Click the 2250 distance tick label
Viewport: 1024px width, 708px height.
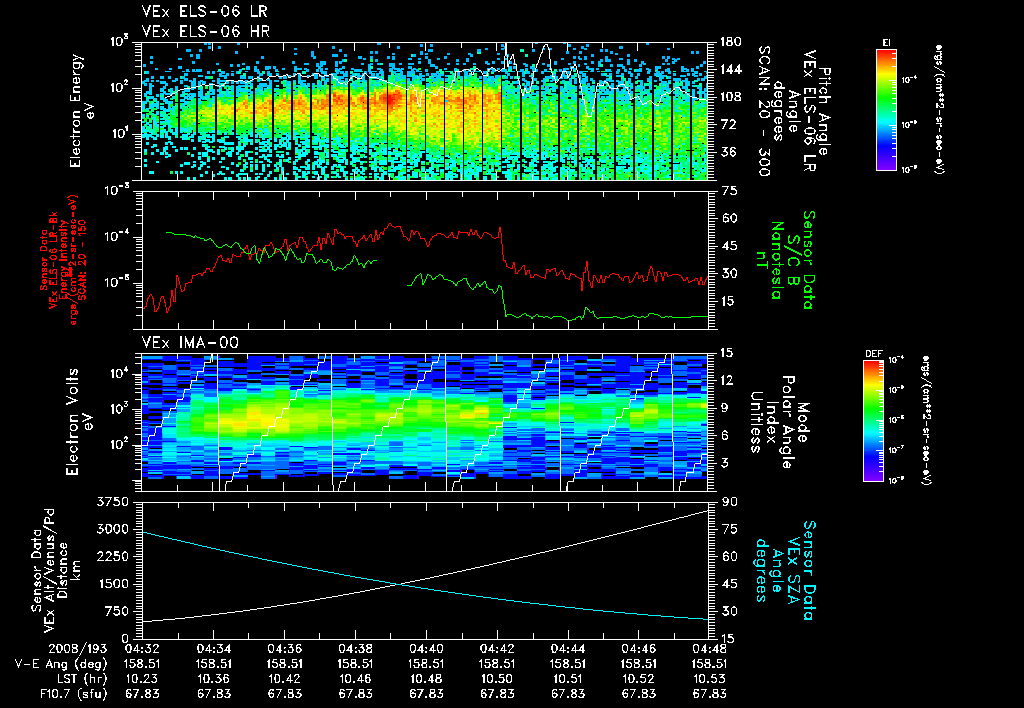[x=113, y=556]
